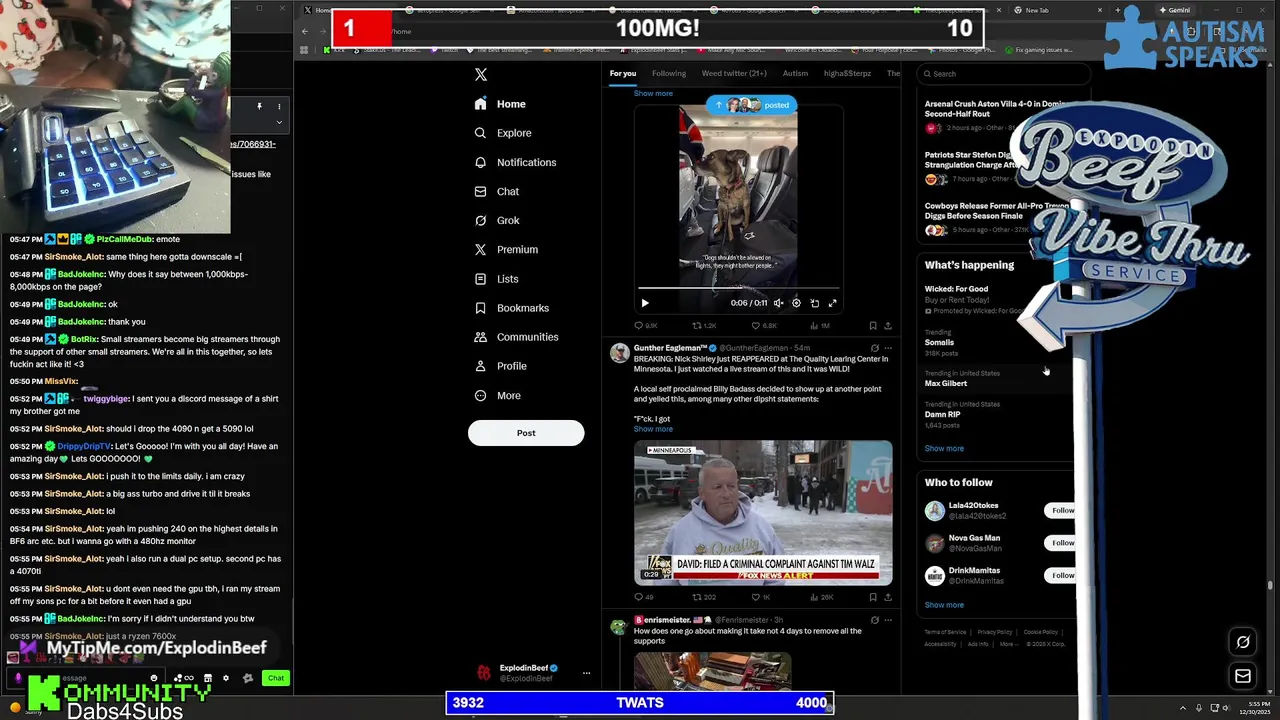The height and width of the screenshot is (720, 1280).
Task: Open Chat in the X sidebar
Action: click(x=496, y=191)
